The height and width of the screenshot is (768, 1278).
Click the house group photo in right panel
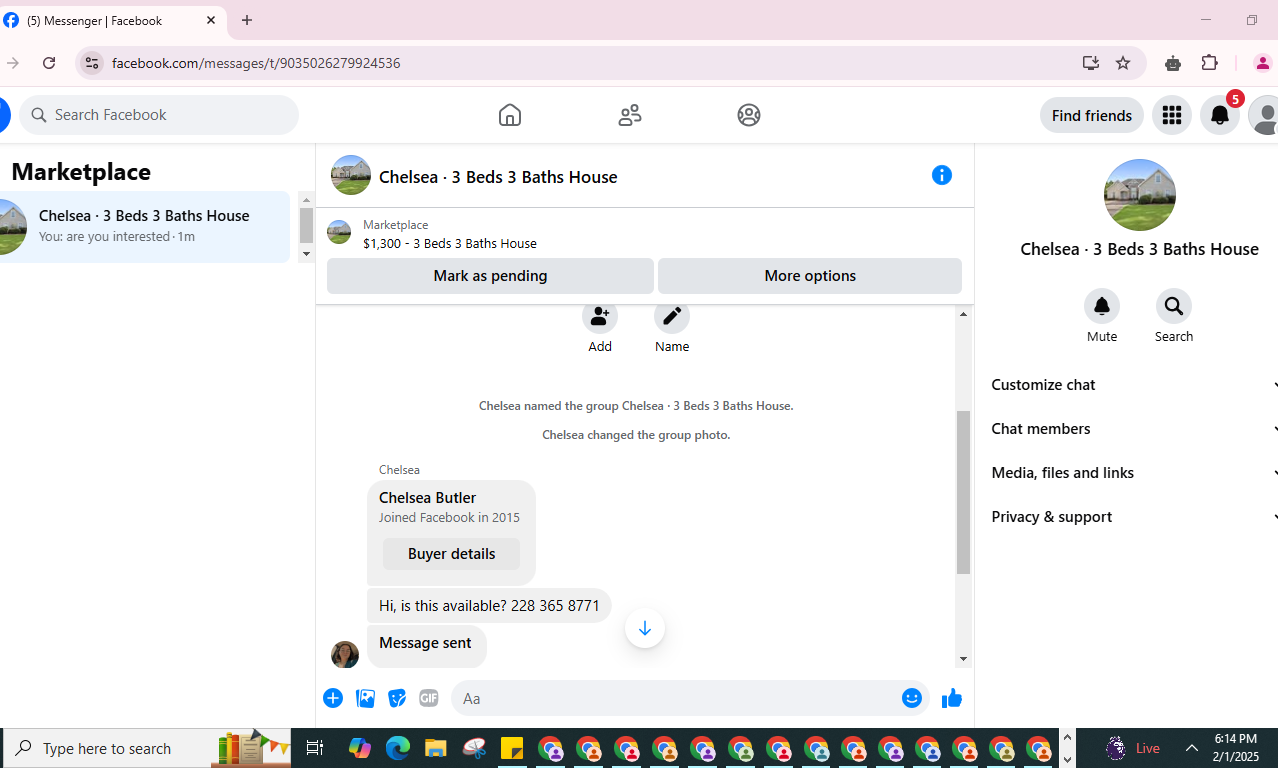[1140, 195]
